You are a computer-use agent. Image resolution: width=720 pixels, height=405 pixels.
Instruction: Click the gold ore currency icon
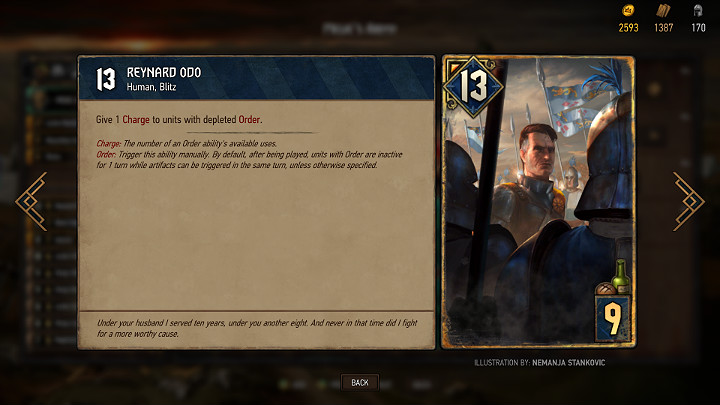(x=628, y=11)
